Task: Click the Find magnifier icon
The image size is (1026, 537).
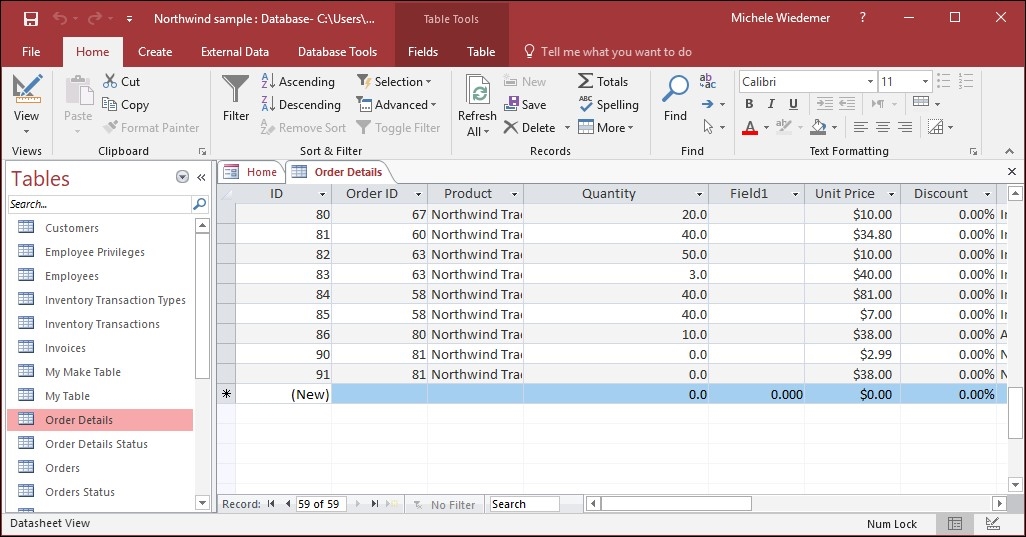Action: click(675, 88)
